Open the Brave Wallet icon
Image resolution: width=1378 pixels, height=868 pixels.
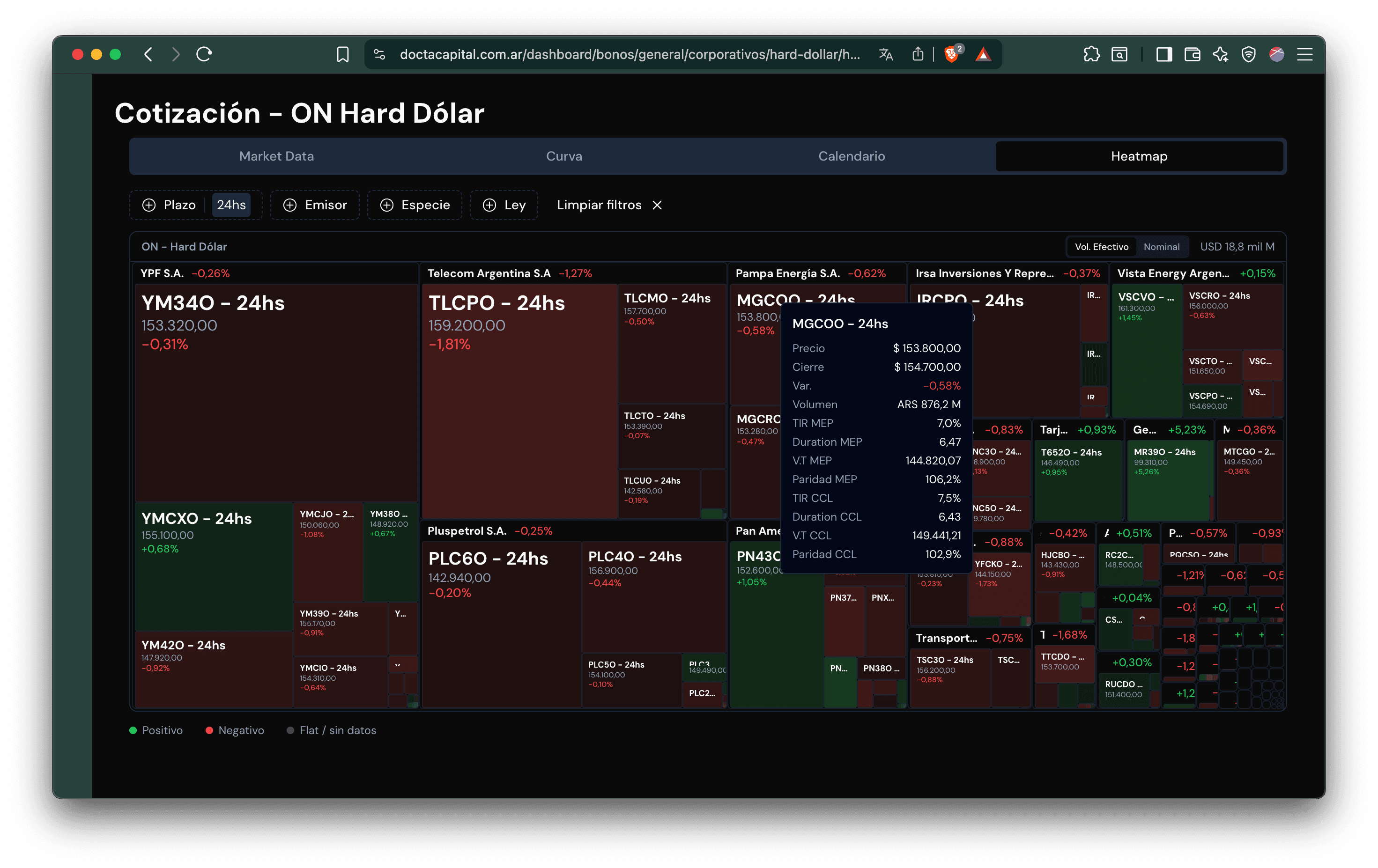tap(1192, 54)
